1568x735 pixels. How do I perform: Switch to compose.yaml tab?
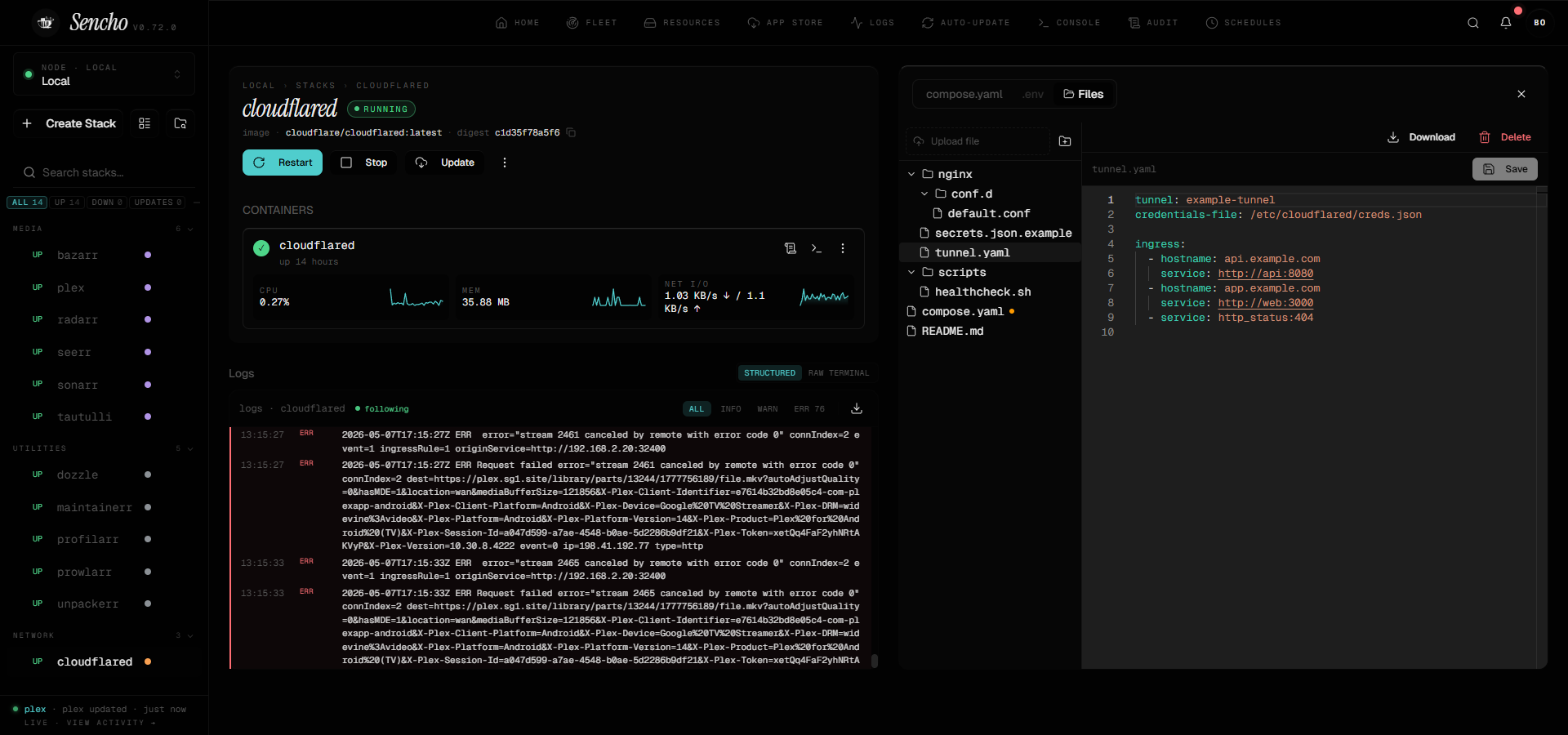(964, 94)
